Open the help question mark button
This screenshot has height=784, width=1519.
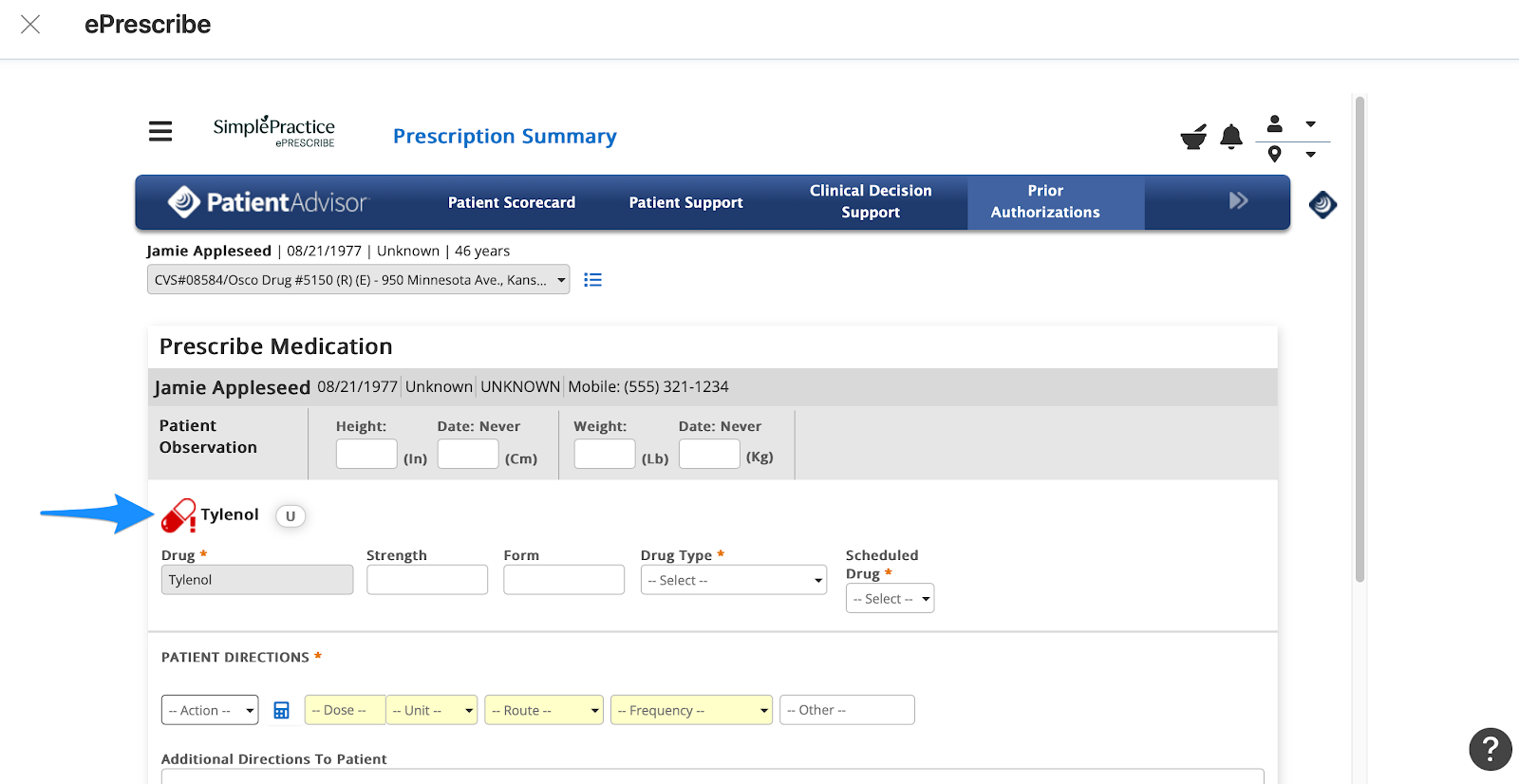click(x=1491, y=749)
